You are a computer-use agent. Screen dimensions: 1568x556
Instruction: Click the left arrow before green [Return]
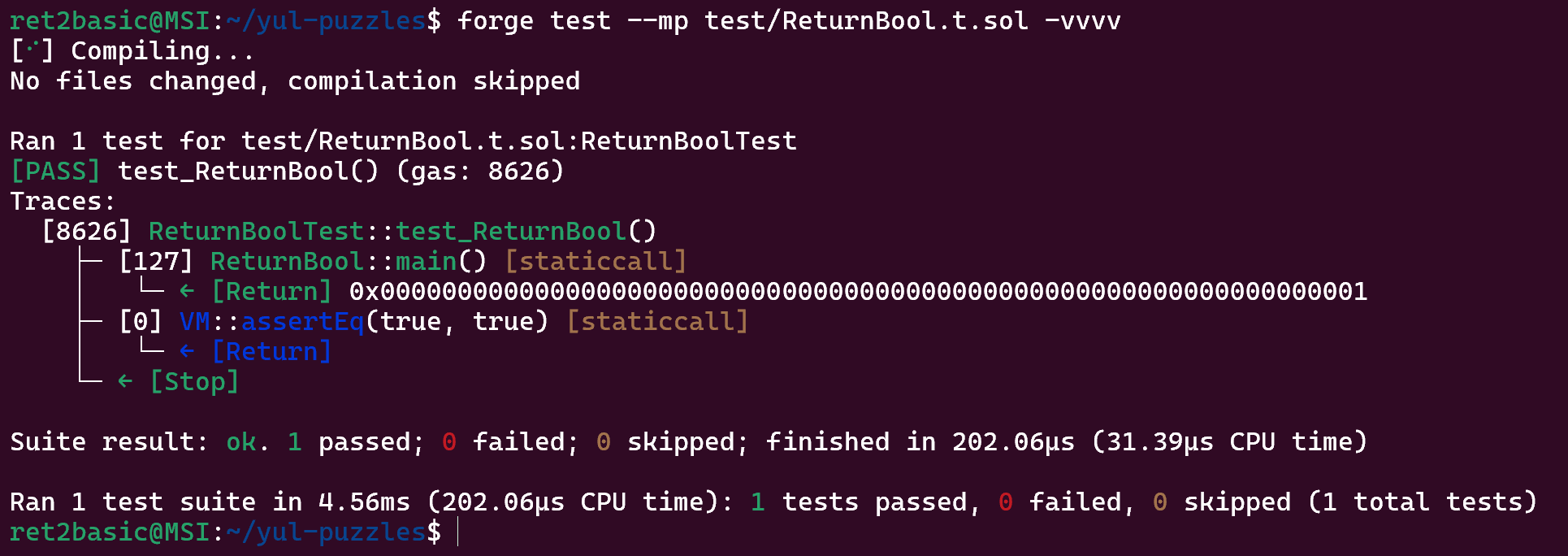click(x=187, y=291)
